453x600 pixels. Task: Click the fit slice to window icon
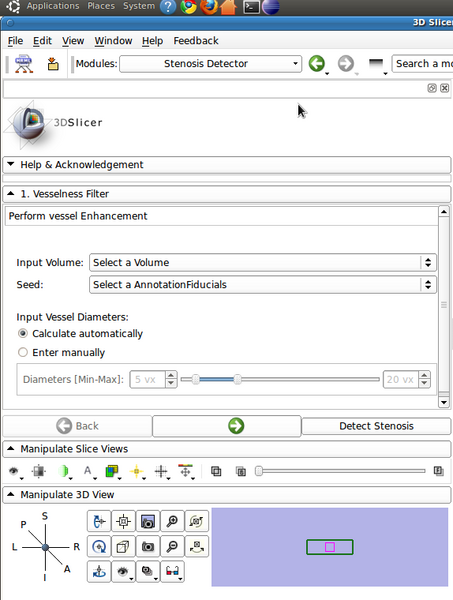(x=39, y=471)
